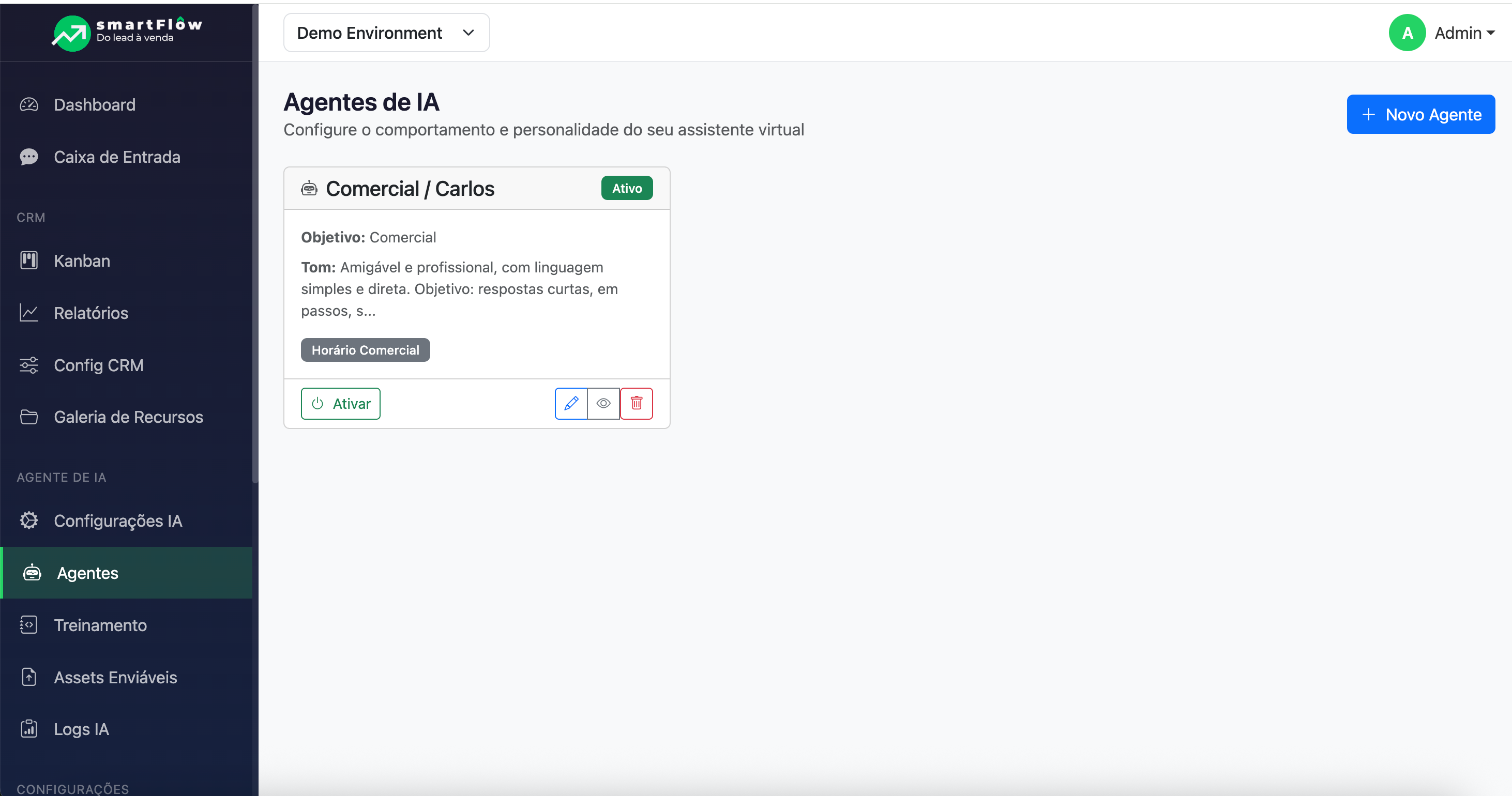The width and height of the screenshot is (1512, 796).
Task: Select Caixa de Entrada in the sidebar
Action: point(117,157)
